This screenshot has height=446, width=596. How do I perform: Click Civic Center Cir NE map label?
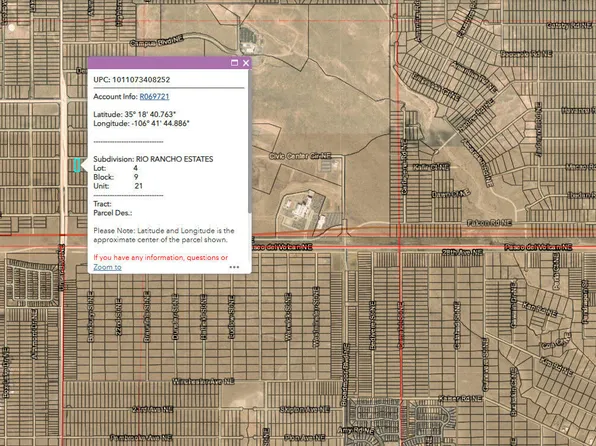click(300, 156)
